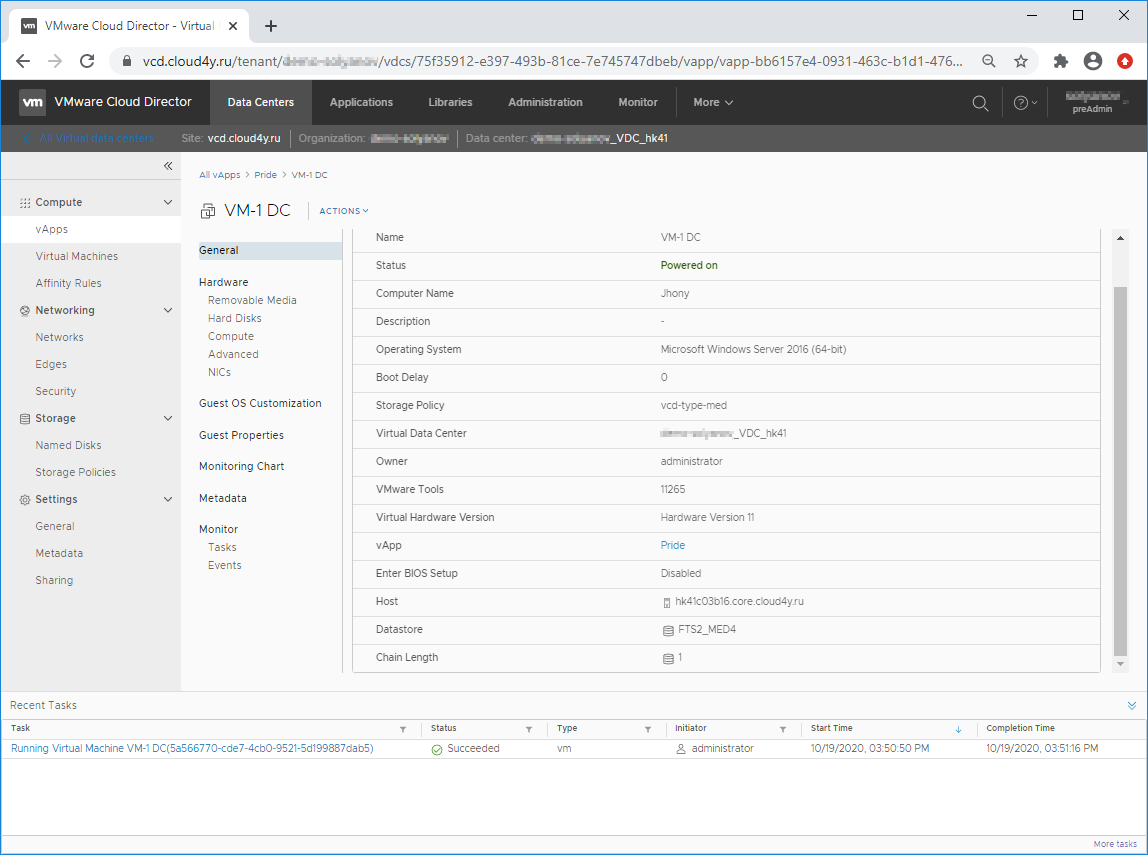Screen dimensions: 1148x855
Task: Reload the browser page
Action: 87,61
